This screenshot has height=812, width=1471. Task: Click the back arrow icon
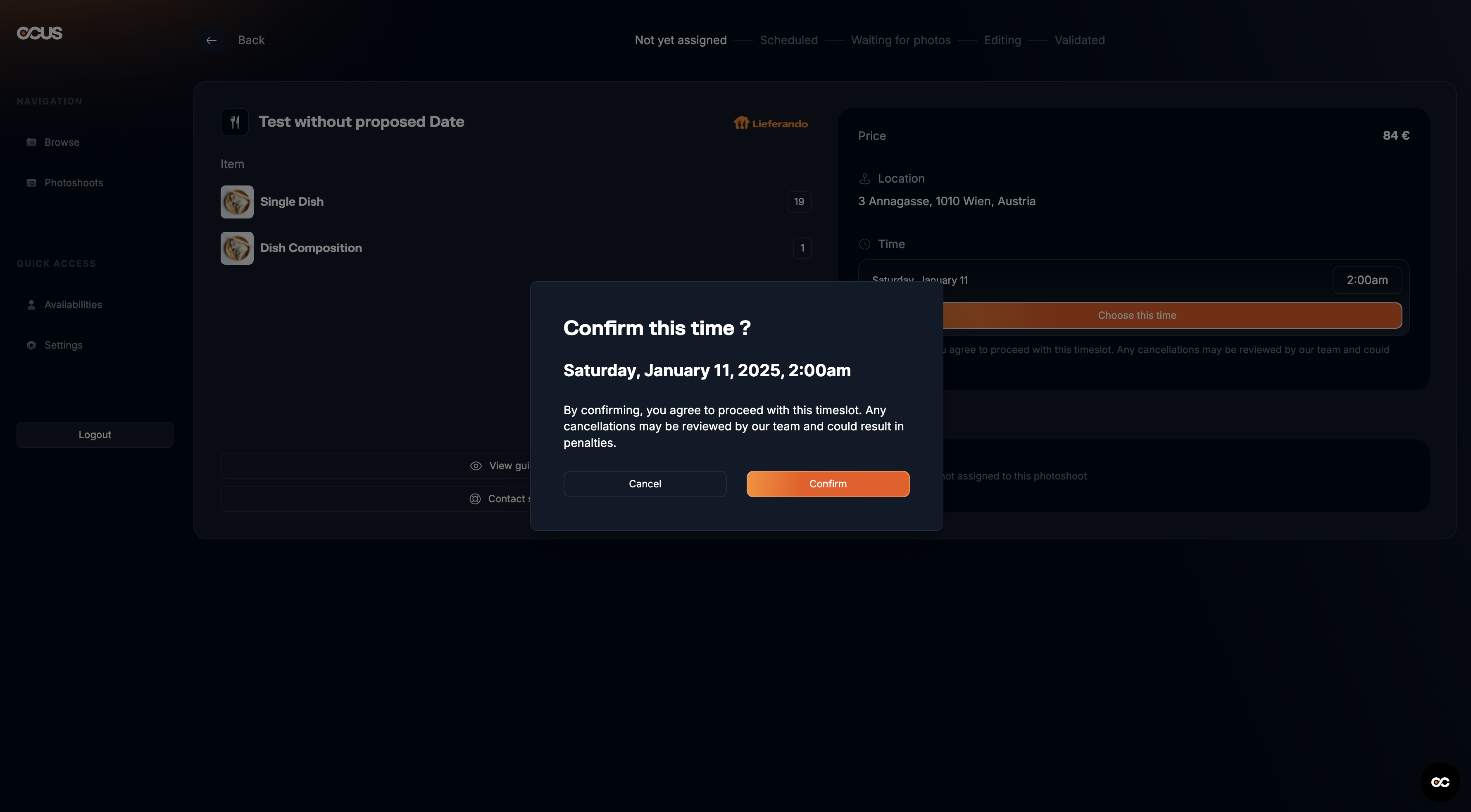[x=211, y=40]
